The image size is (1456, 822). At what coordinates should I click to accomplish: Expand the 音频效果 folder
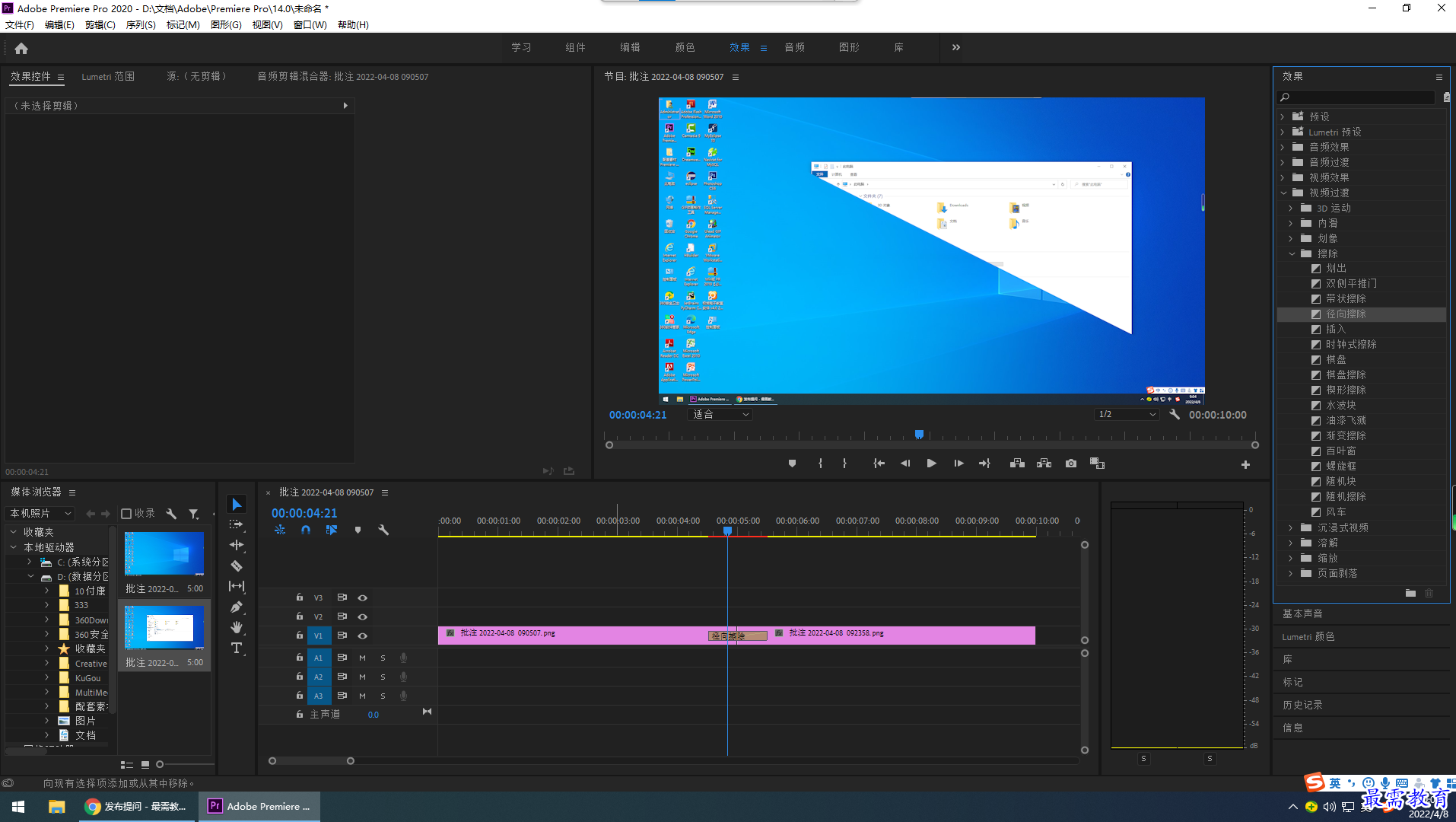tap(1283, 147)
